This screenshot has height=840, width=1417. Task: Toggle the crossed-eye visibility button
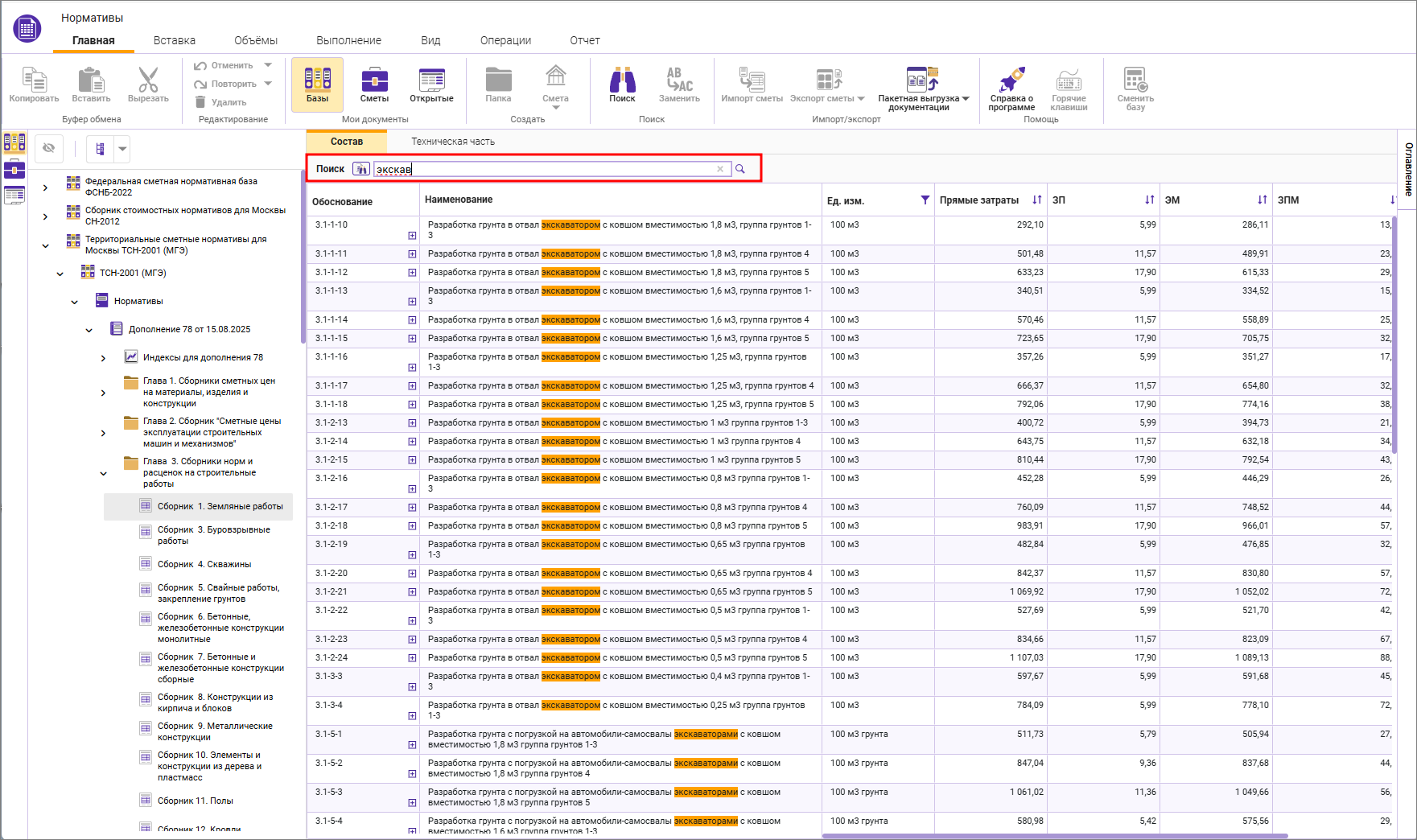point(49,148)
